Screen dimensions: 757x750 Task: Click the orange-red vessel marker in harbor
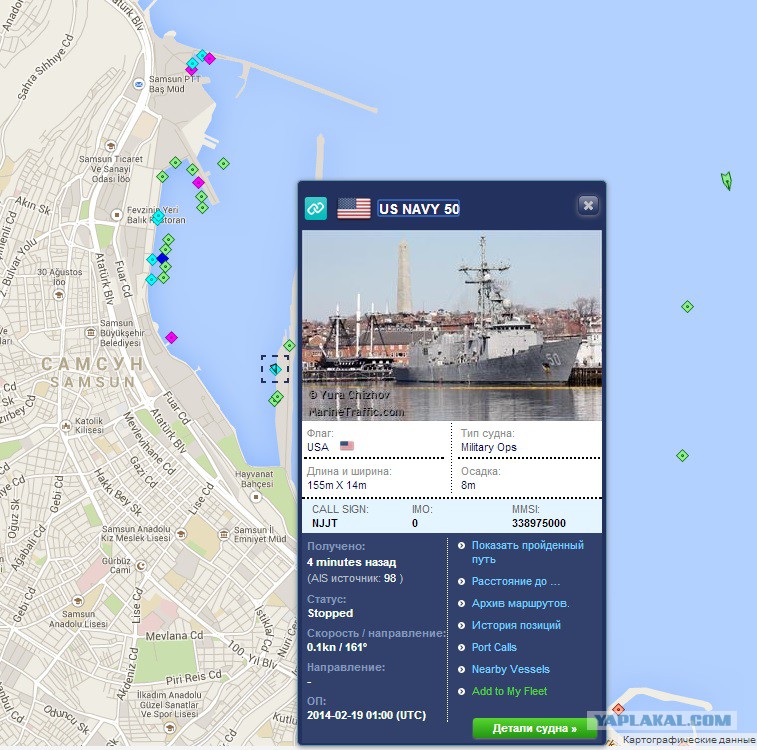pos(618,709)
